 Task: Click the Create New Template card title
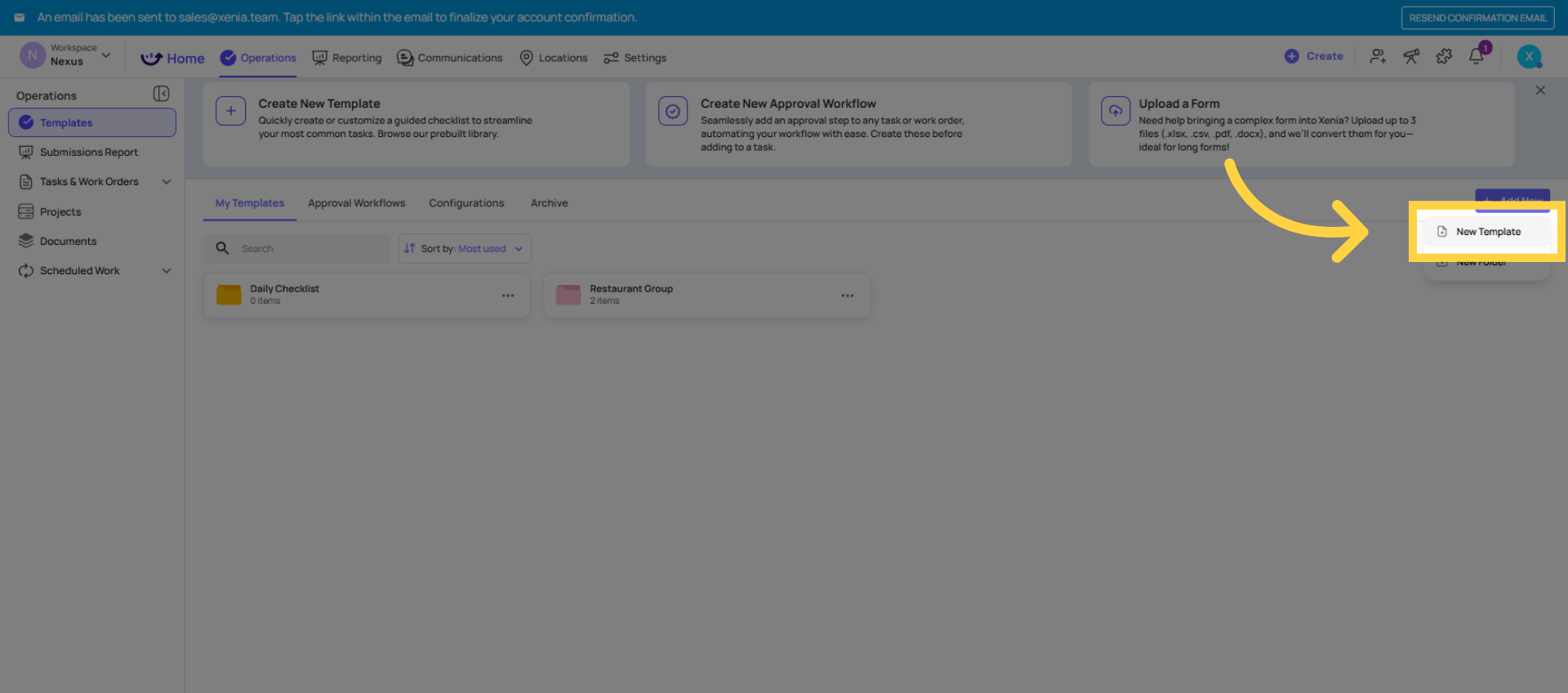coord(319,104)
